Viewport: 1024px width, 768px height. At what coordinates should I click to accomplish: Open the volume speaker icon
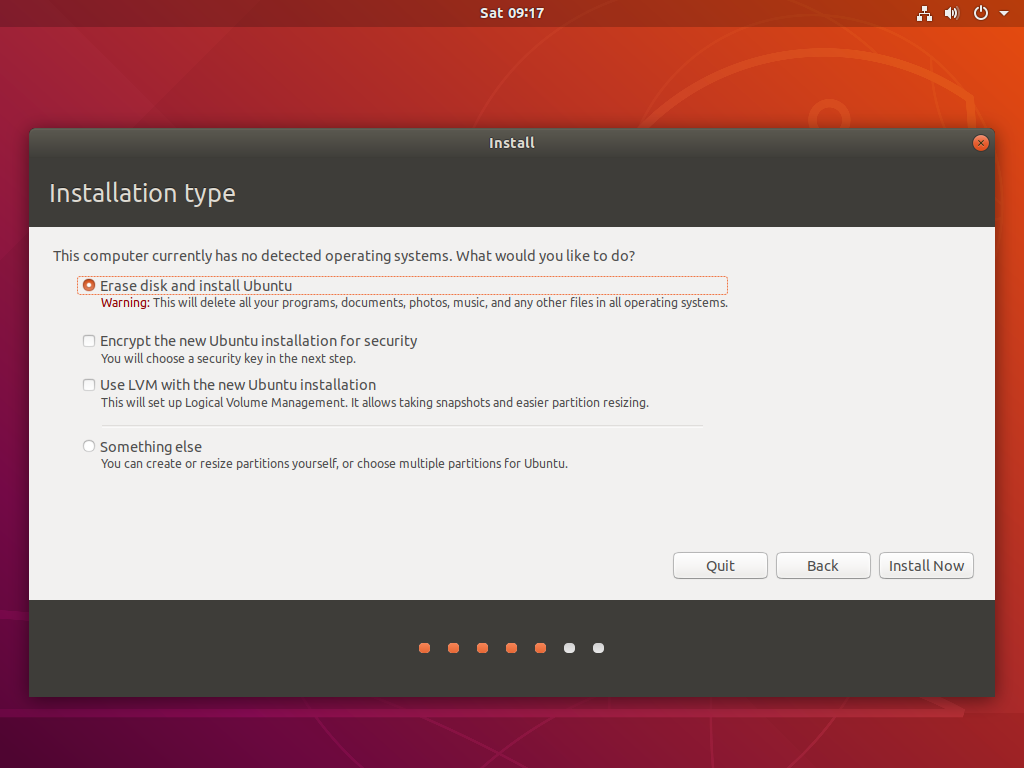point(952,13)
